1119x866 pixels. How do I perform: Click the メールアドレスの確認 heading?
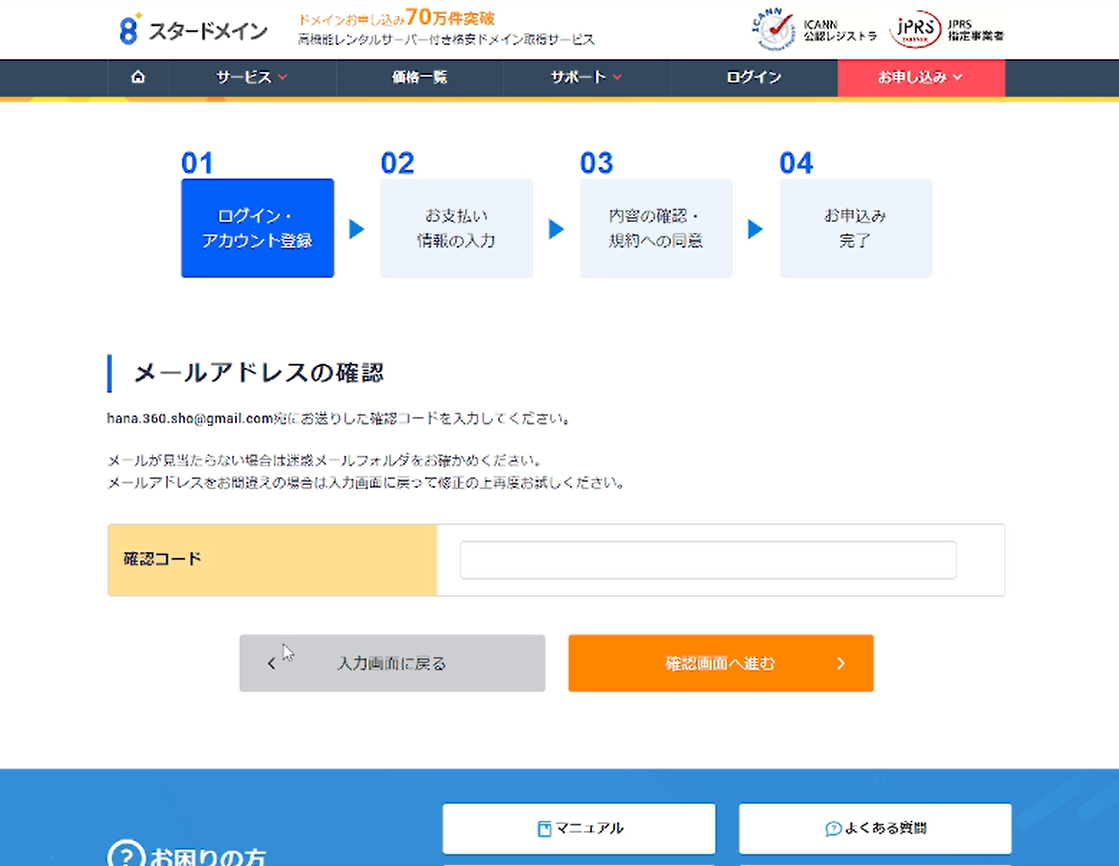click(x=259, y=373)
